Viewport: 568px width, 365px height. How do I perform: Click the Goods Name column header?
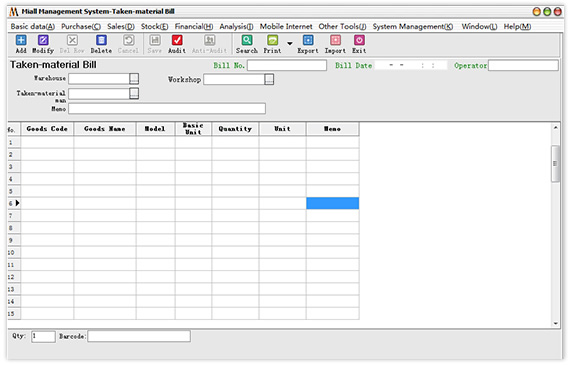pos(105,129)
